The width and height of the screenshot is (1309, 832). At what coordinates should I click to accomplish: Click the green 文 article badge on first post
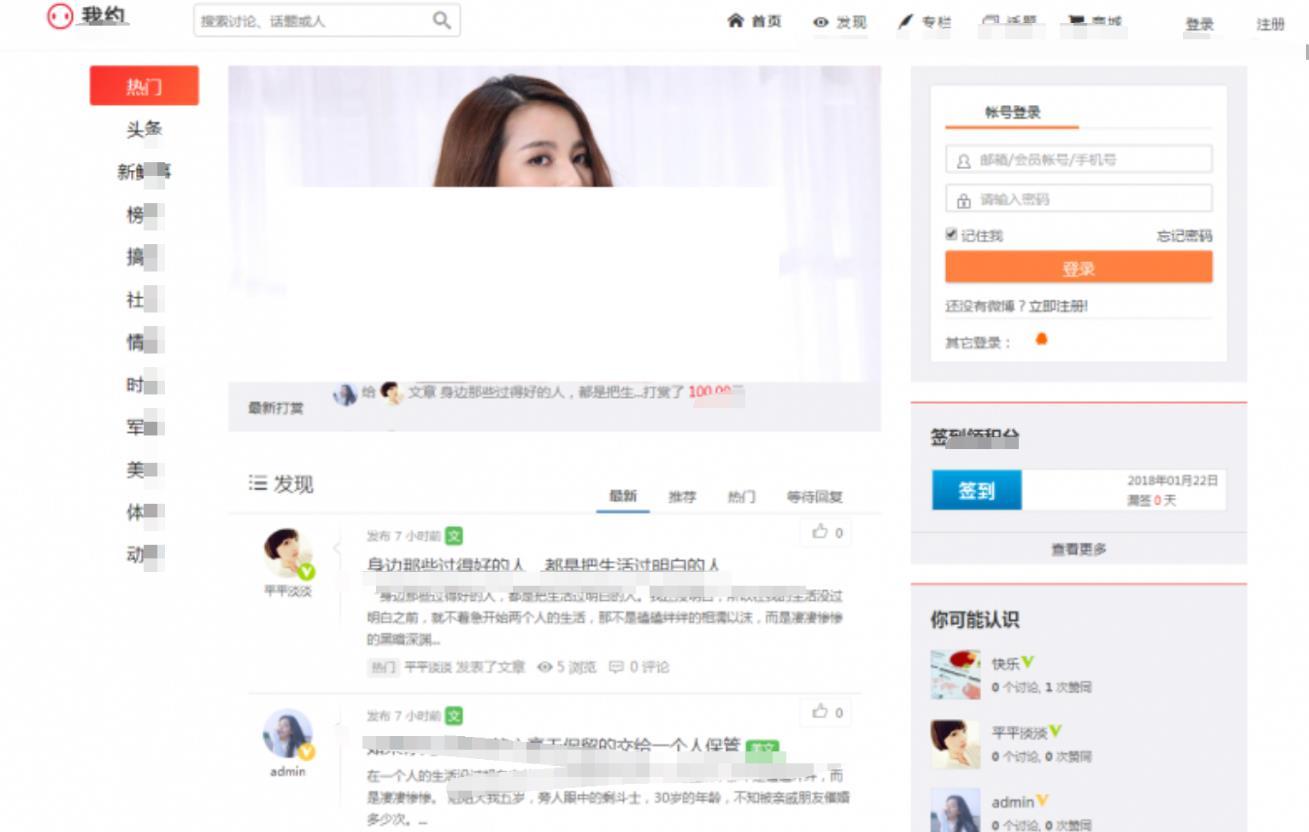[454, 535]
